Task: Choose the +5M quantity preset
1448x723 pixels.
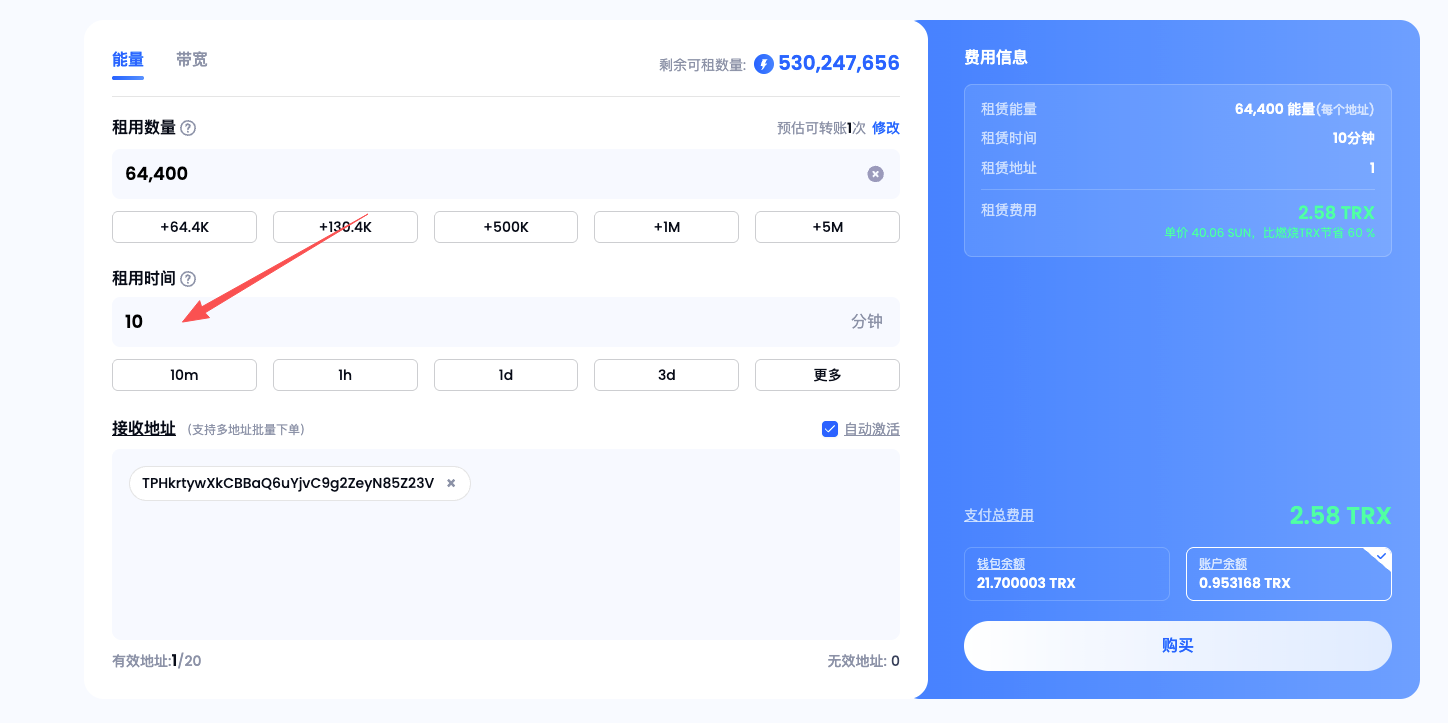Action: coord(827,227)
